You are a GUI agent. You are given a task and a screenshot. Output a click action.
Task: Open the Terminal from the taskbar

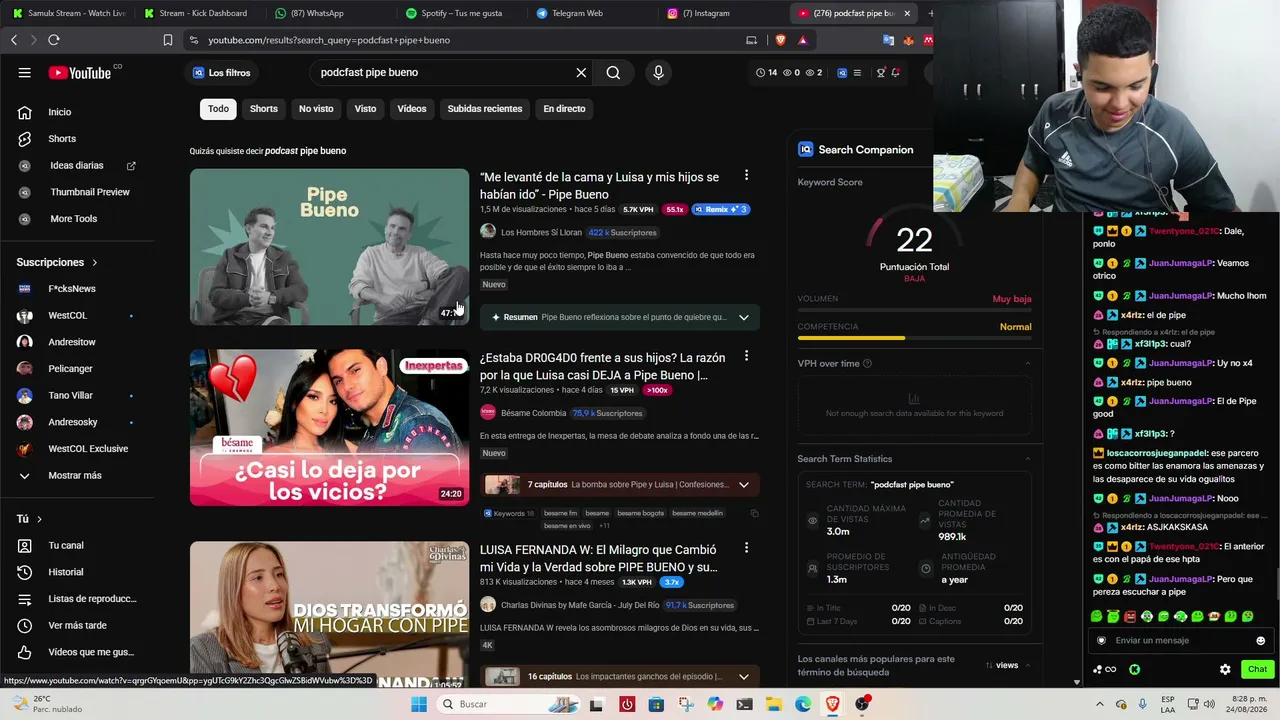click(744, 704)
